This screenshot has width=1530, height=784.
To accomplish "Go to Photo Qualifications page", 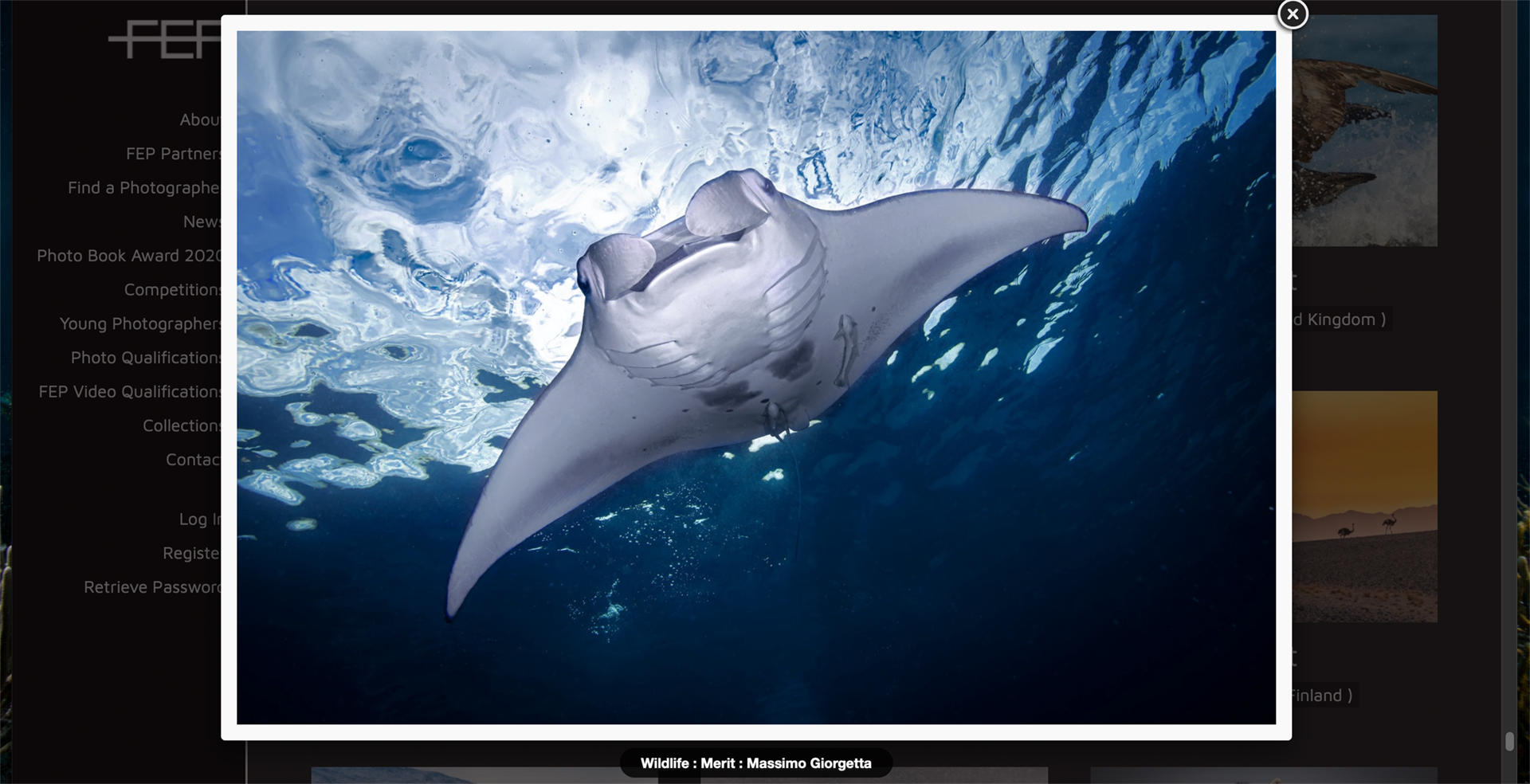I will 146,358.
